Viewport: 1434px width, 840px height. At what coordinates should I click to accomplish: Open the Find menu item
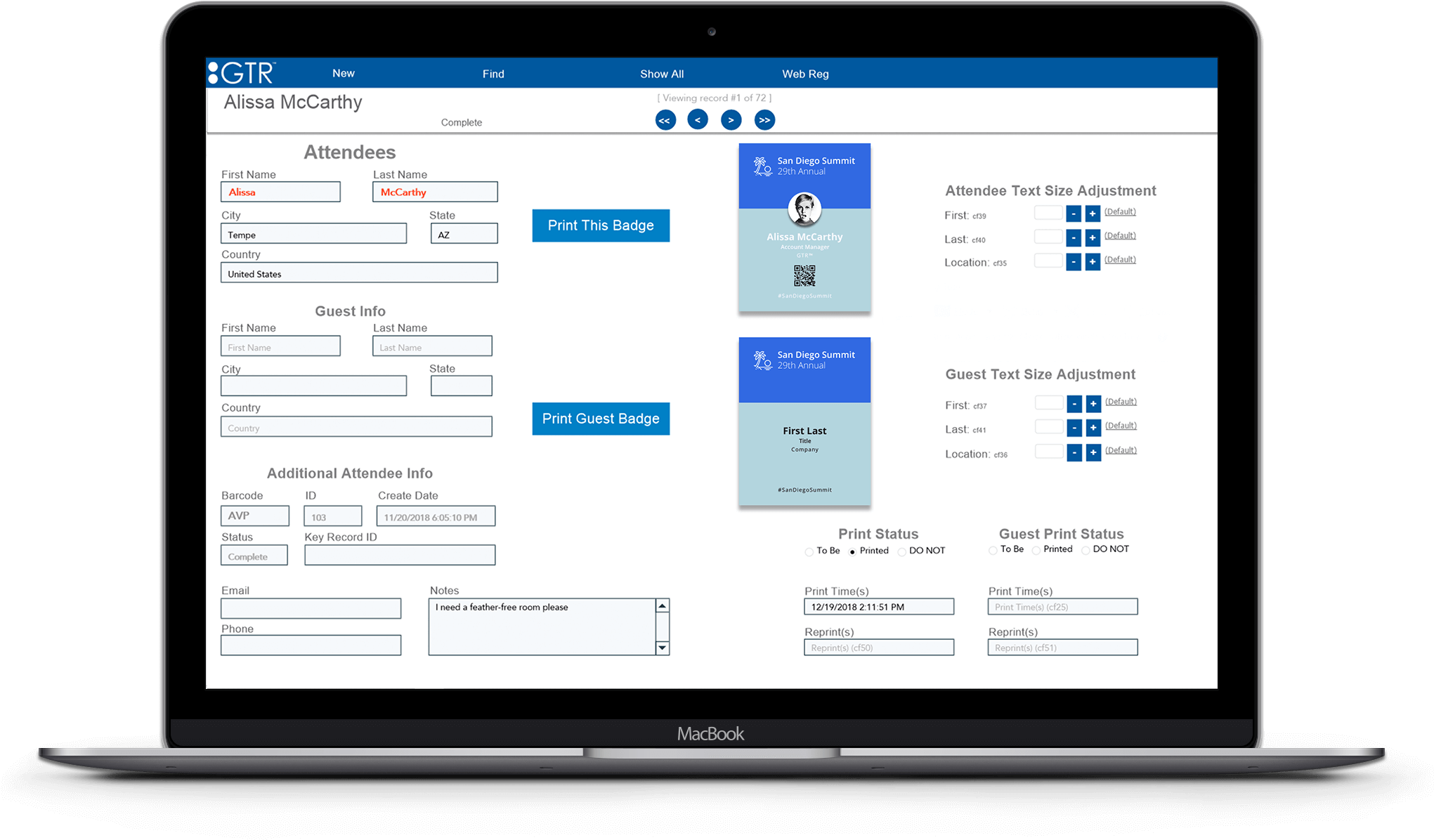(493, 73)
